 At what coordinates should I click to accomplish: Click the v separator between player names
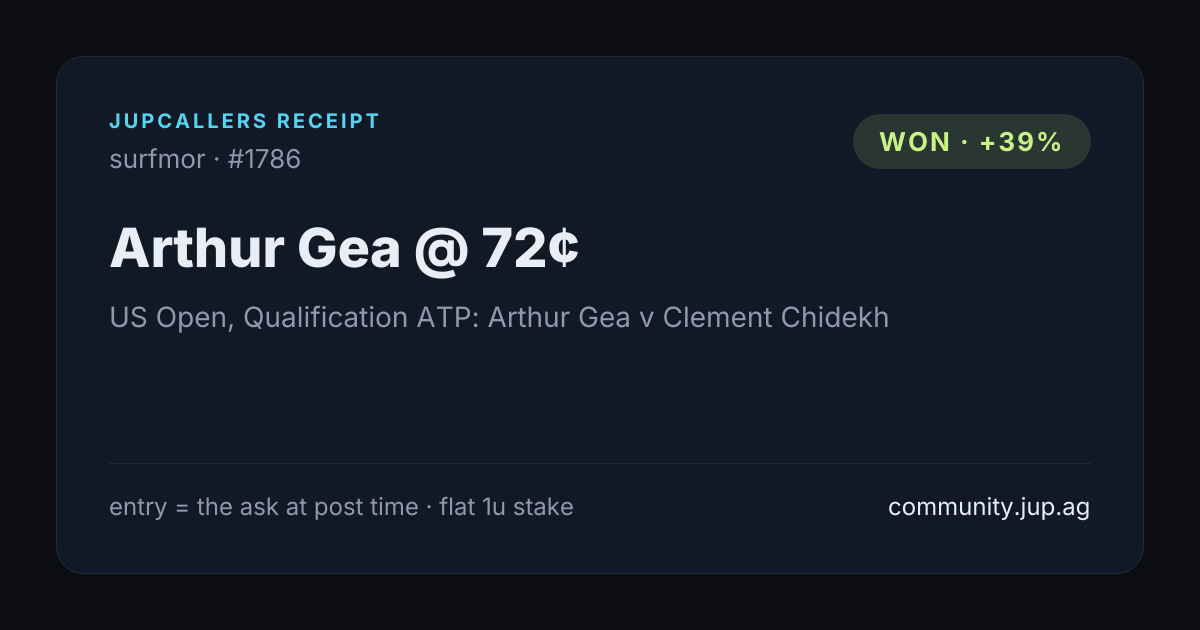tap(647, 319)
